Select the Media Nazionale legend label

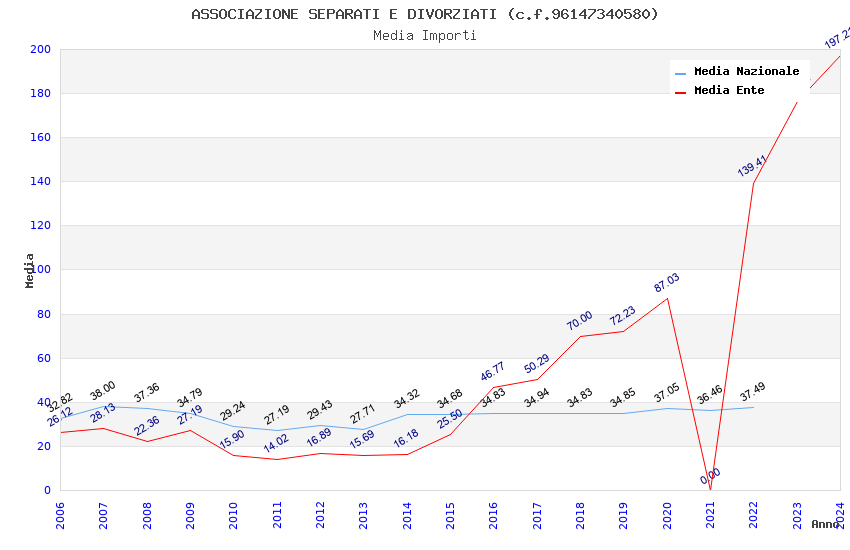tap(746, 71)
